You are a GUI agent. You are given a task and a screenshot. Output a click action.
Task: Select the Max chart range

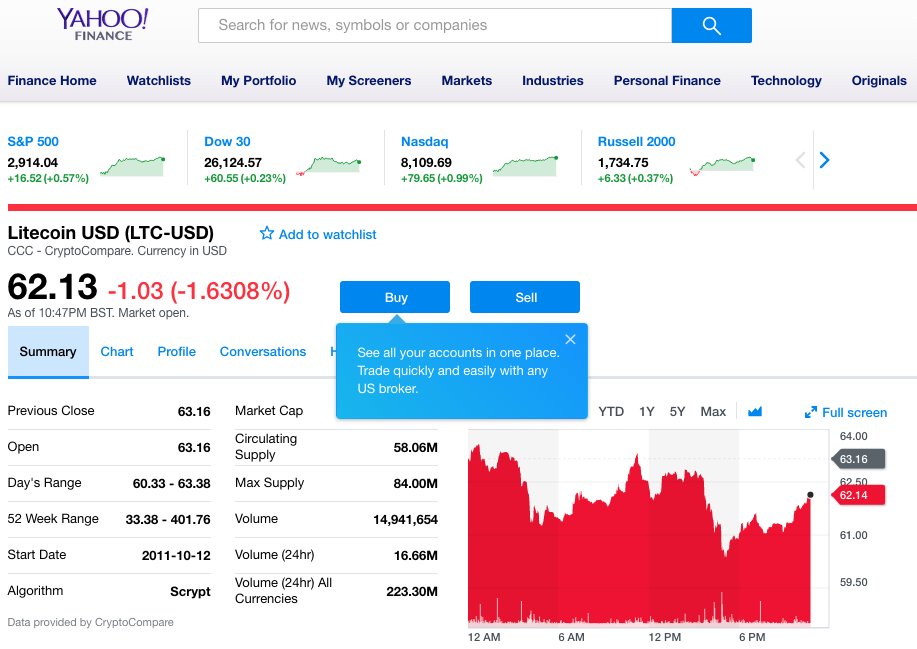pyautogui.click(x=712, y=411)
